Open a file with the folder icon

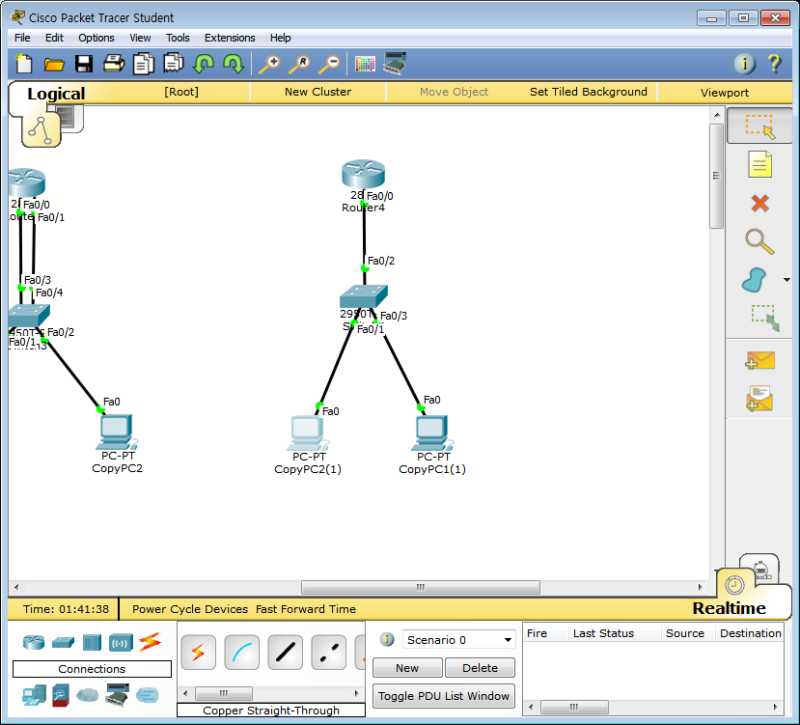tap(54, 64)
